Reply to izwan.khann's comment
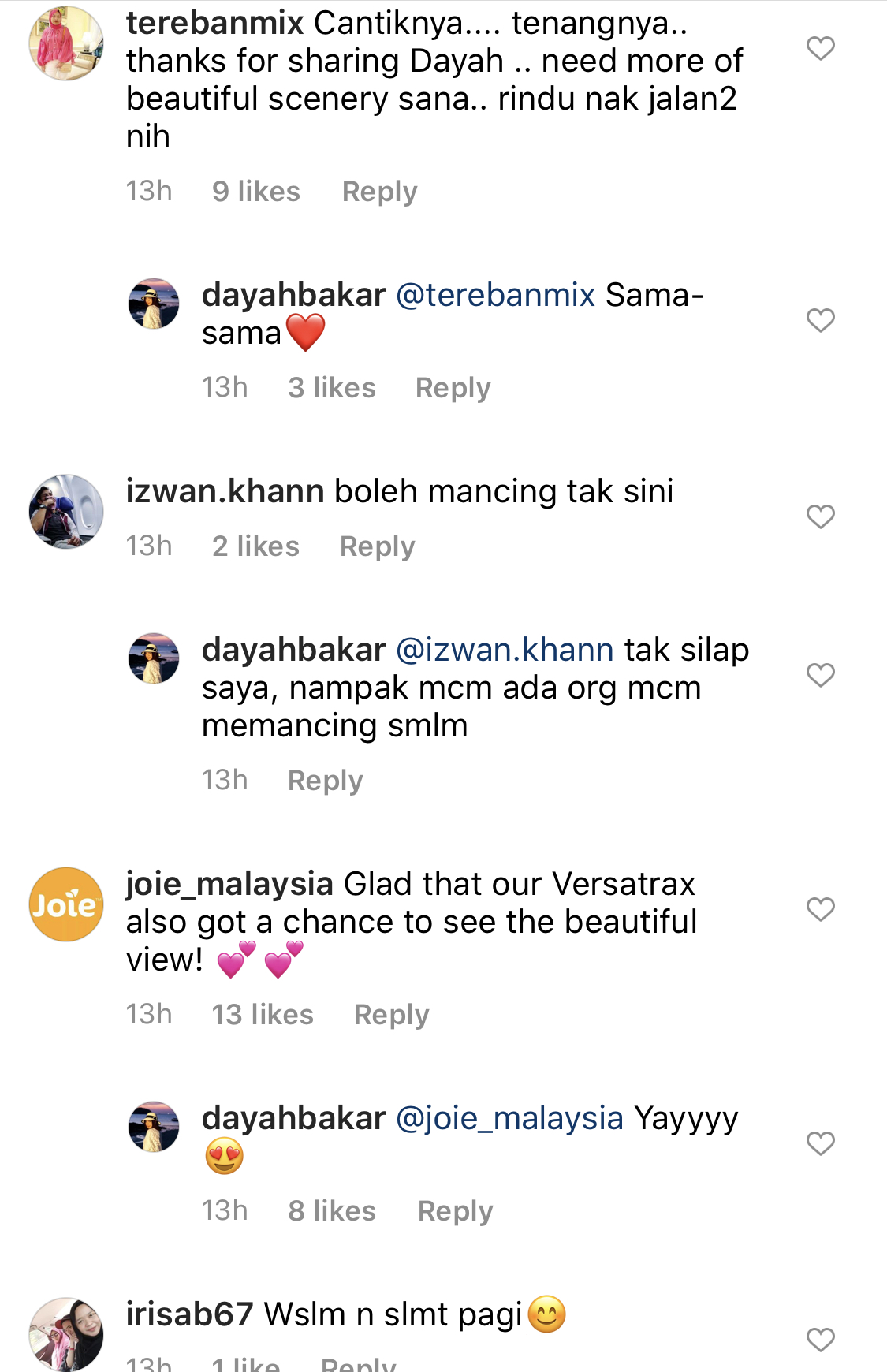The width and height of the screenshot is (887, 1372). (x=377, y=546)
